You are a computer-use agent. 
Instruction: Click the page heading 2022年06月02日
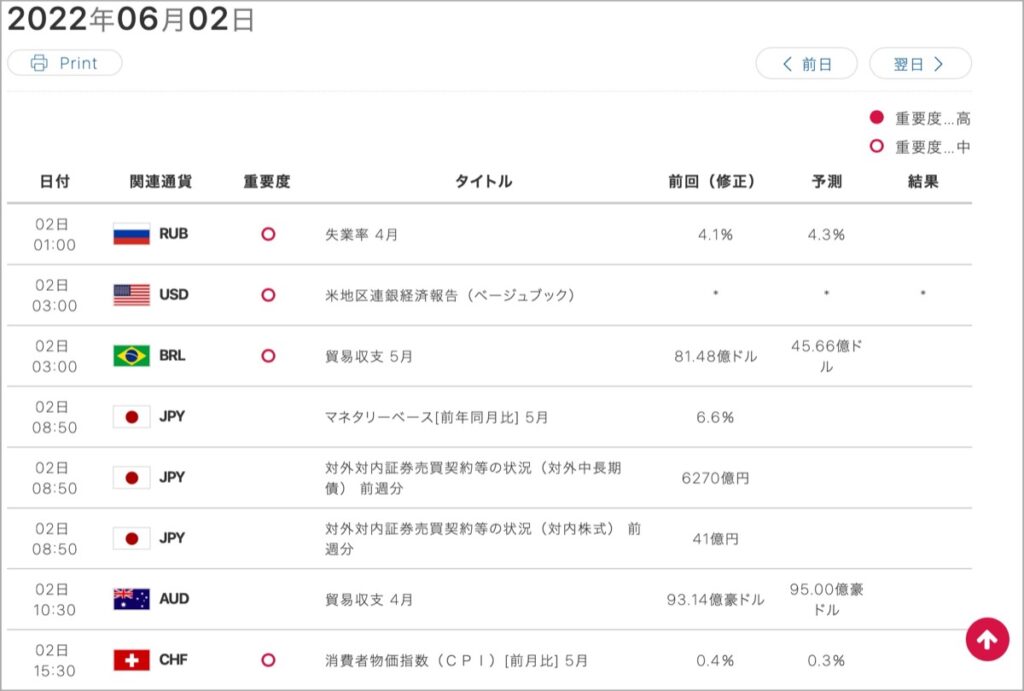[130, 19]
